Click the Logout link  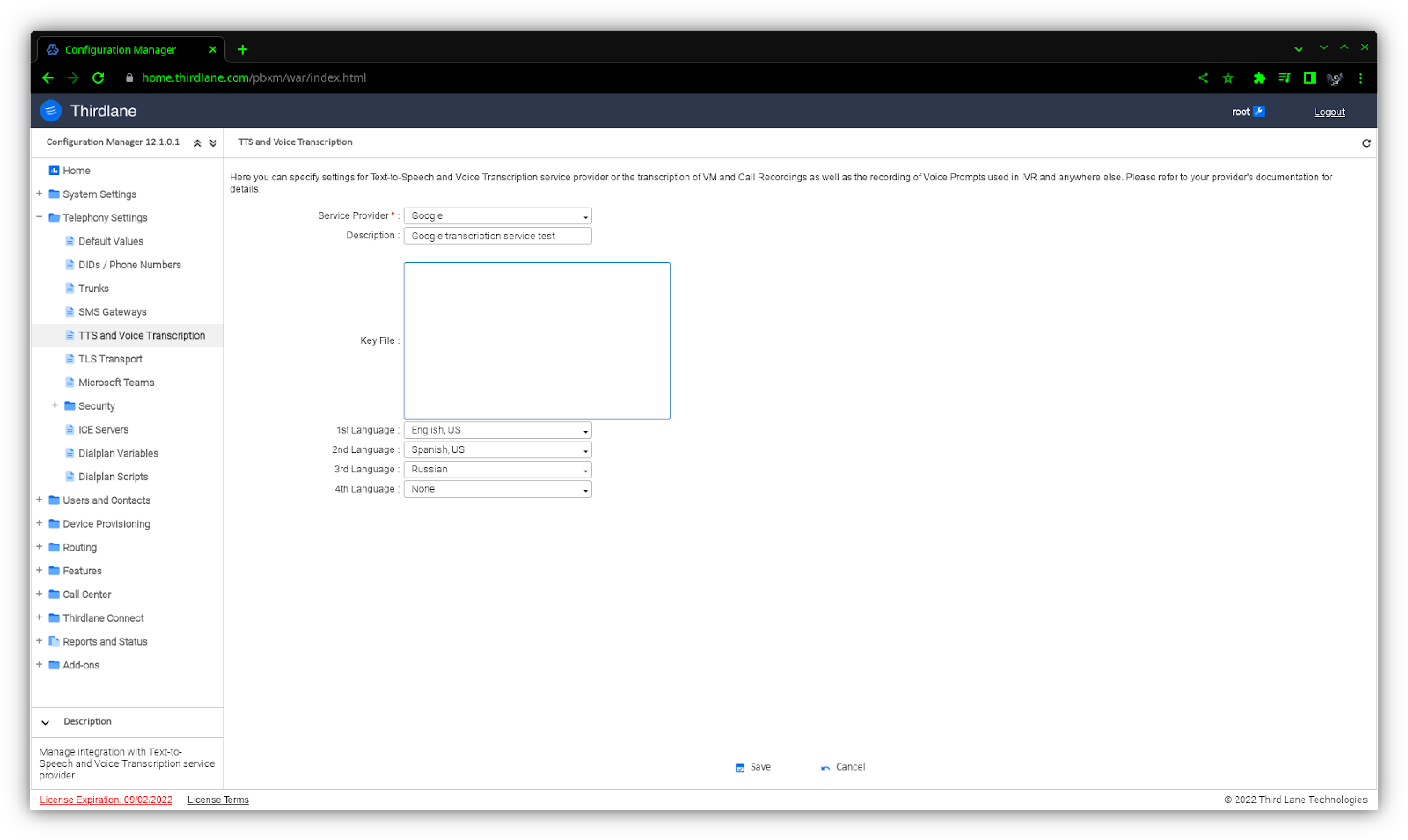pos(1329,112)
